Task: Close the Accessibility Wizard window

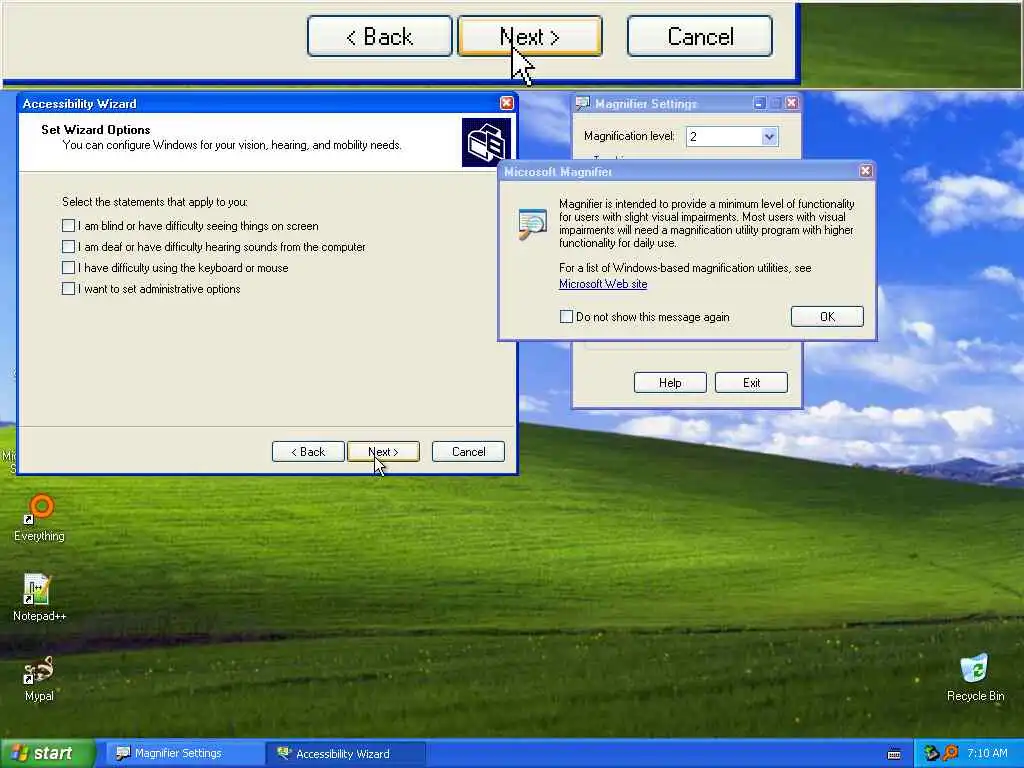Action: [507, 103]
